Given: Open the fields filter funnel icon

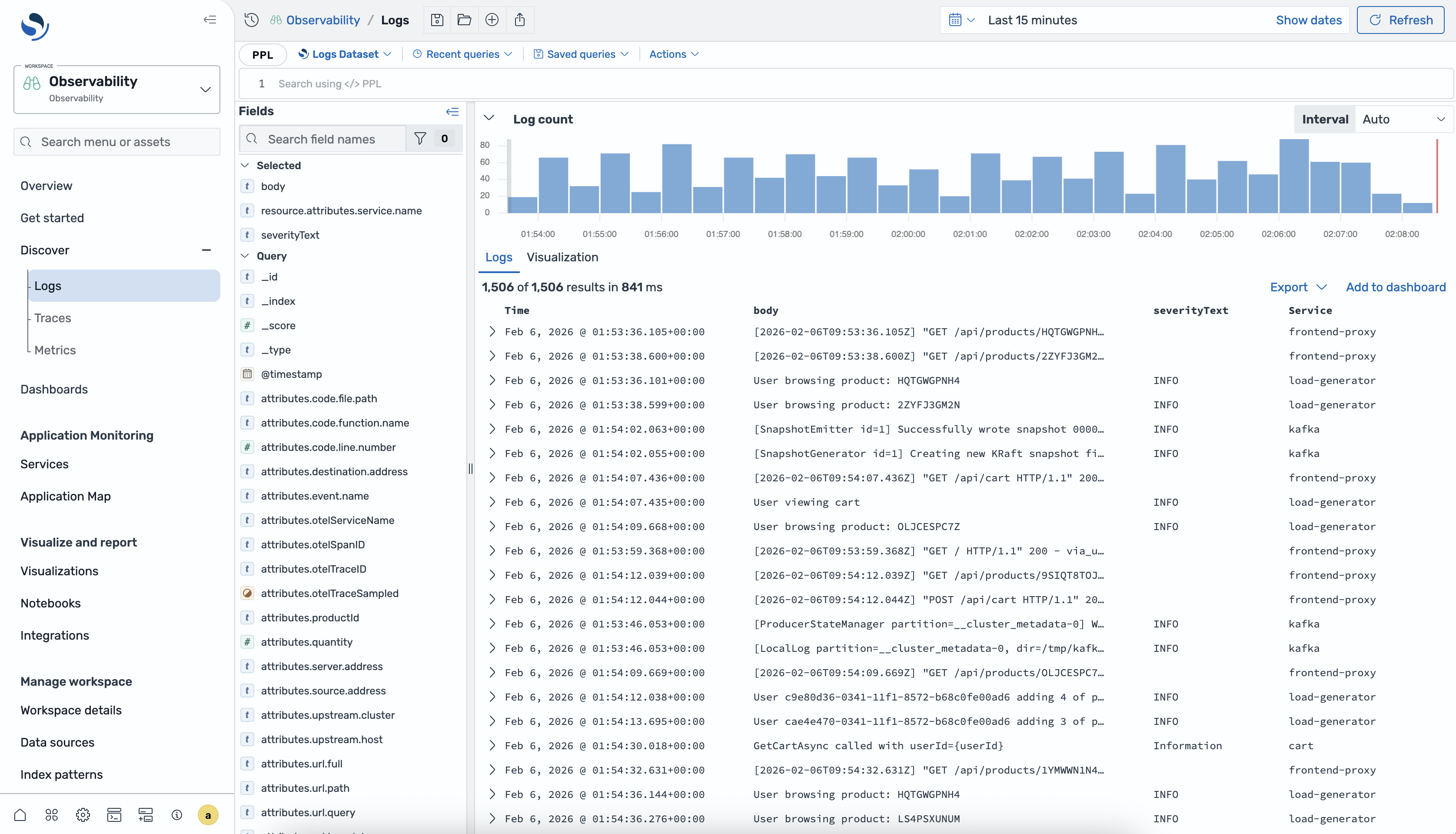Looking at the screenshot, I should click(x=420, y=139).
